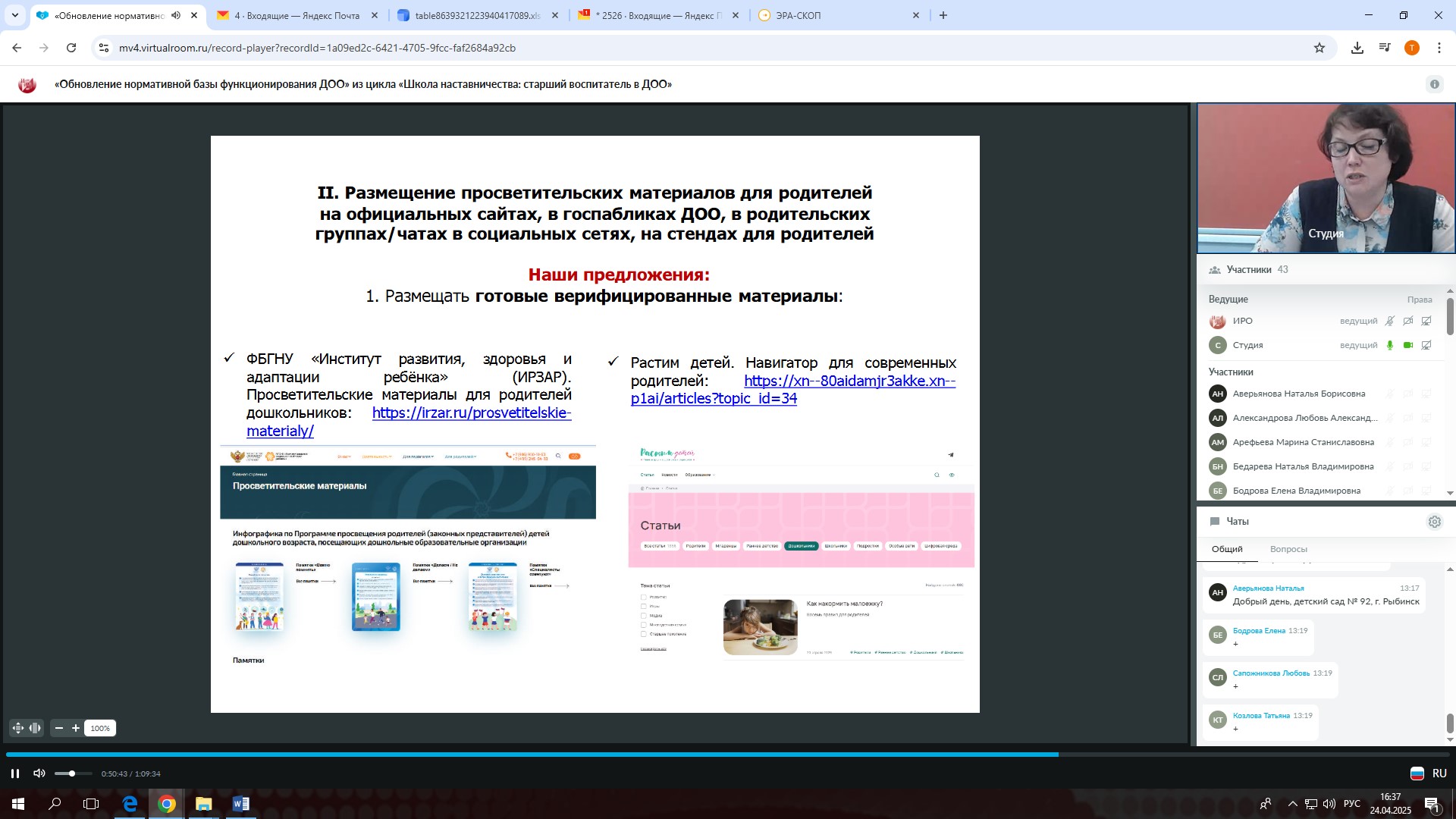The image size is (1456, 819).
Task: Click Козлова Татьяна name in chat
Action: pos(1261,716)
